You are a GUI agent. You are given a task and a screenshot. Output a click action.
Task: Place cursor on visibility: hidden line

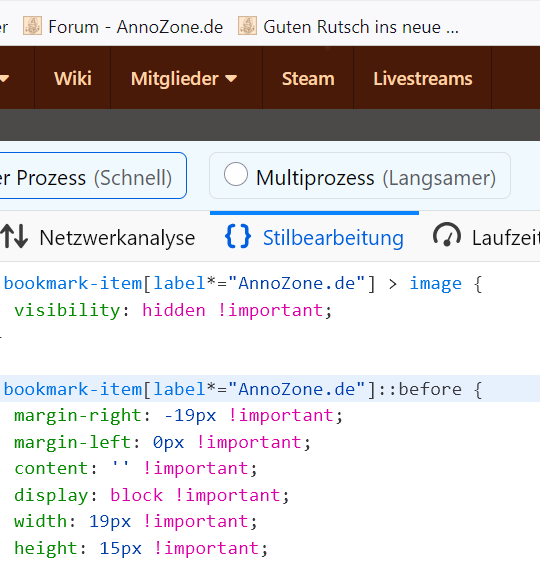coord(173,310)
